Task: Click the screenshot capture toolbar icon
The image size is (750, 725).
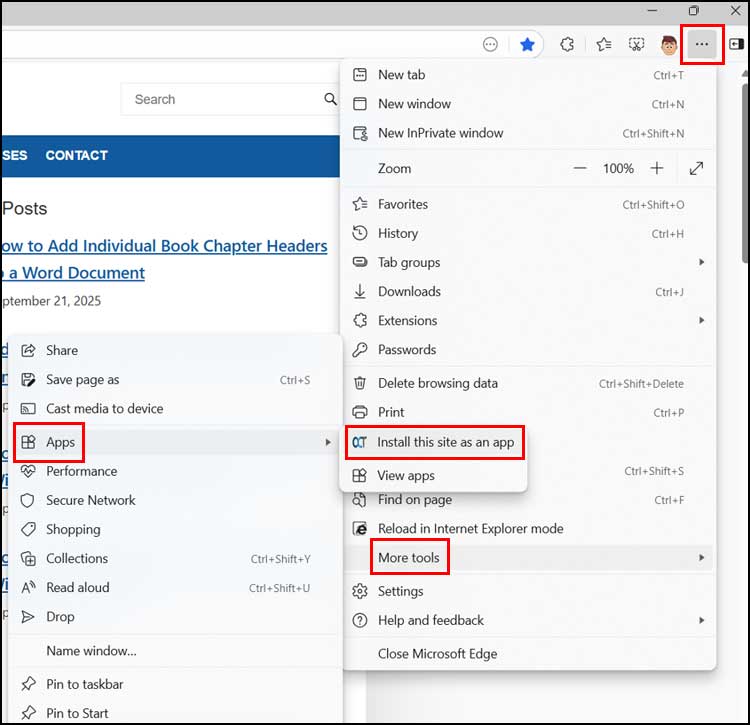Action: click(x=636, y=44)
